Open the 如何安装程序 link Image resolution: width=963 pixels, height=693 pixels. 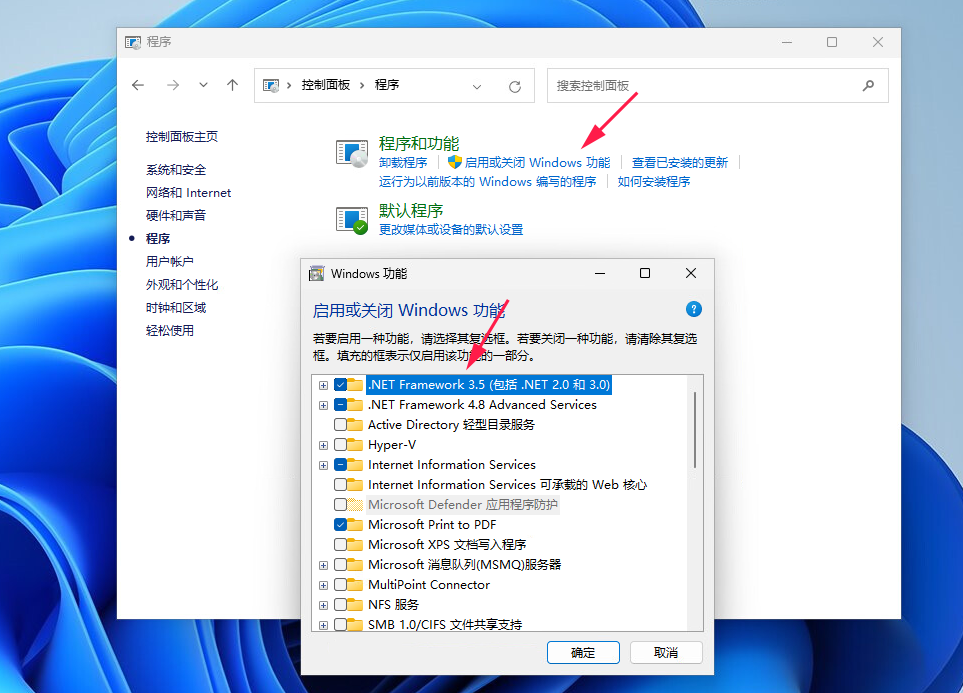pyautogui.click(x=653, y=182)
